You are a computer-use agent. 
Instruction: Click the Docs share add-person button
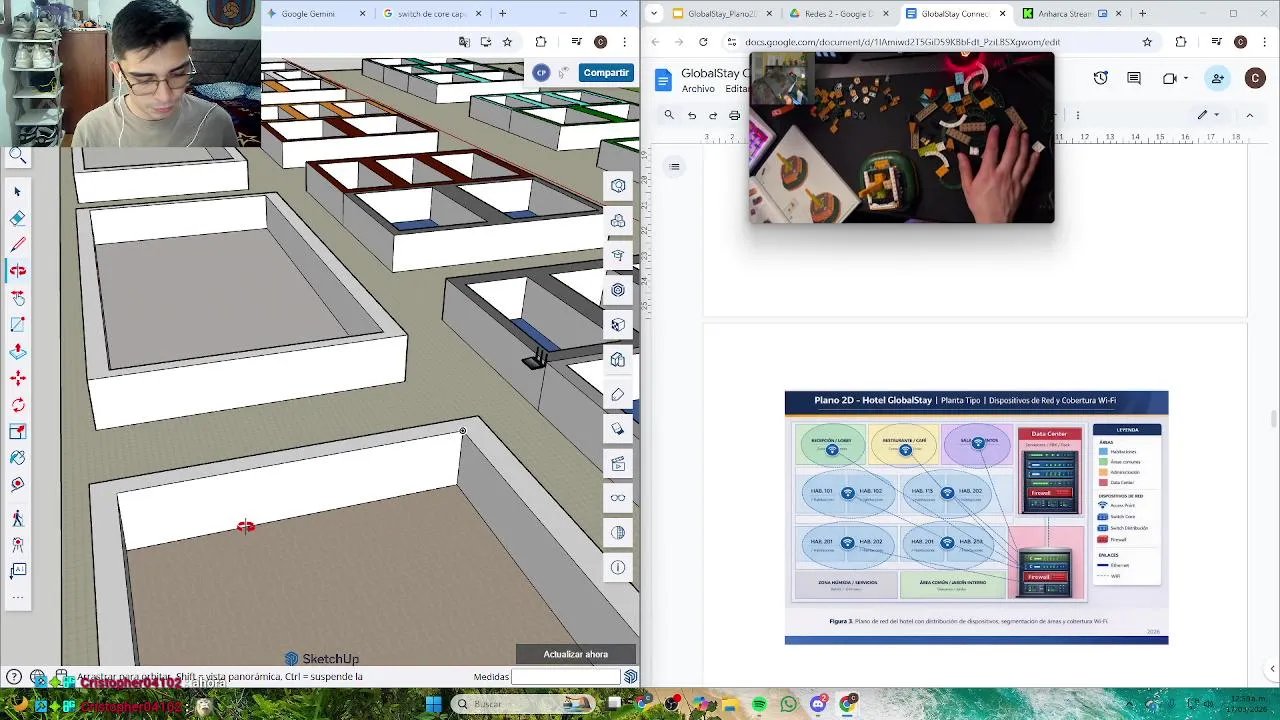[1217, 78]
